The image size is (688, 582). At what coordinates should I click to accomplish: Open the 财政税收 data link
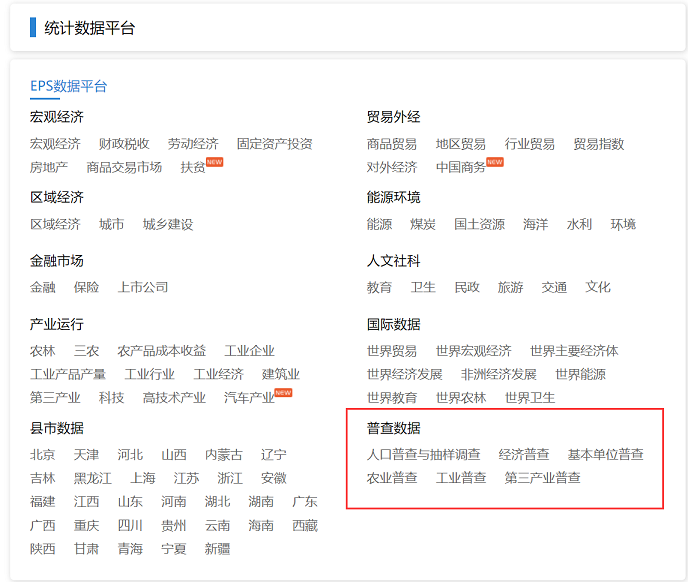[x=124, y=144]
